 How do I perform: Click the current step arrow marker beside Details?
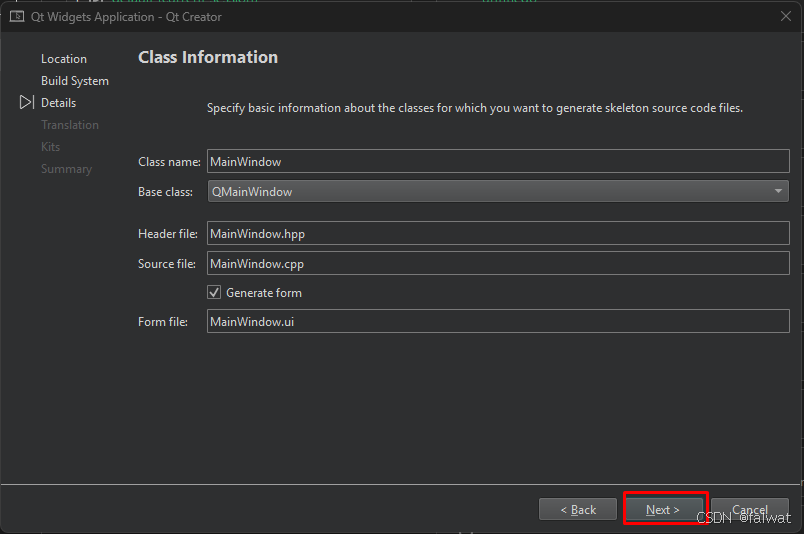[27, 102]
